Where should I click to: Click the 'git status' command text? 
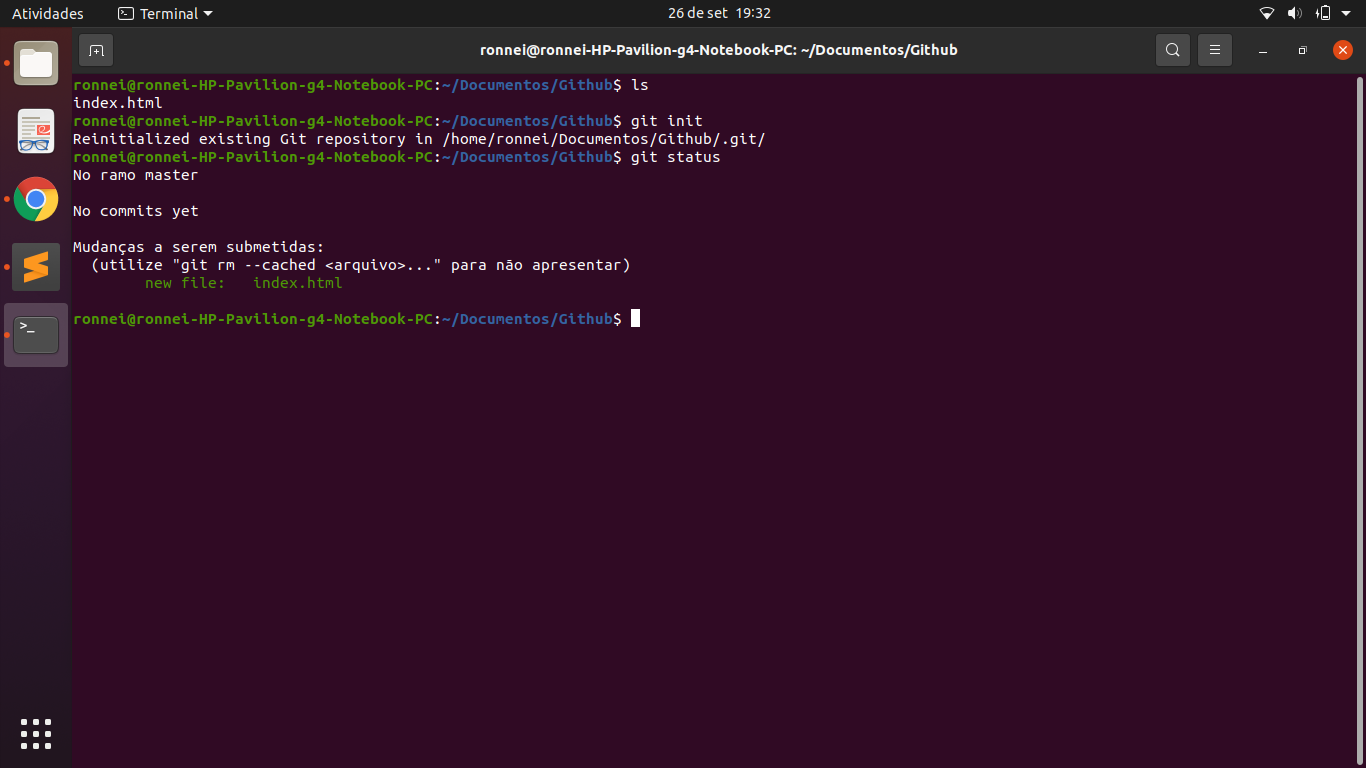tap(676, 157)
